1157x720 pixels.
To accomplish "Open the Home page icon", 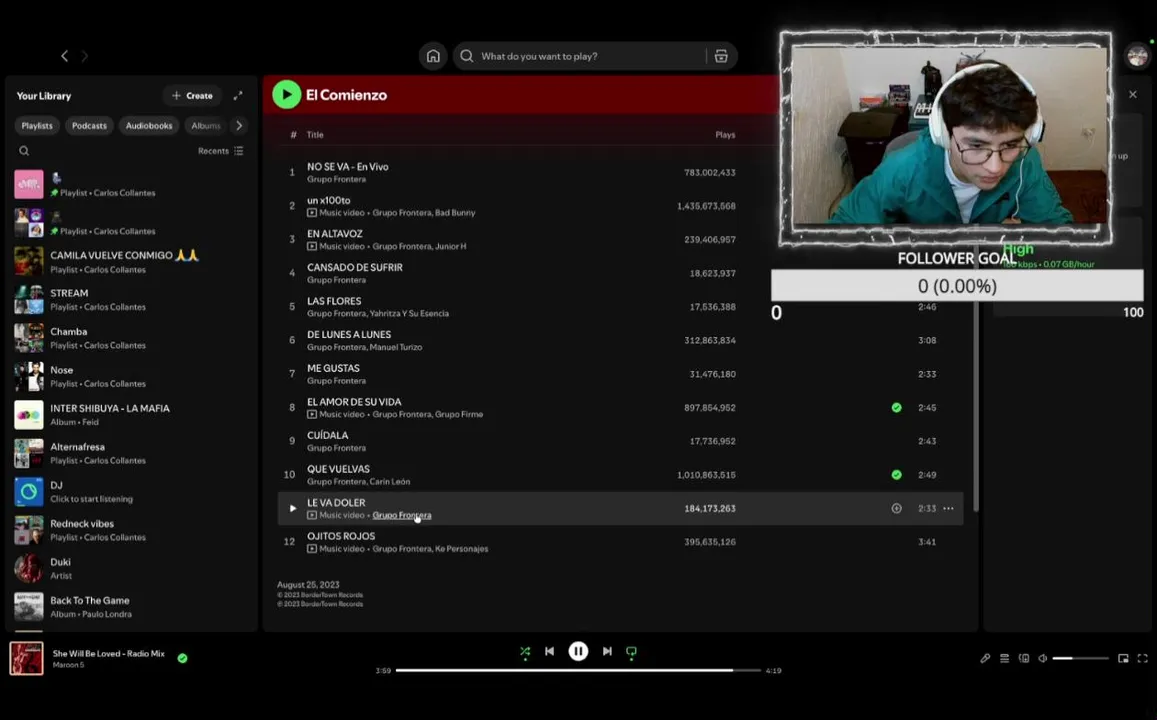I will click(x=433, y=56).
